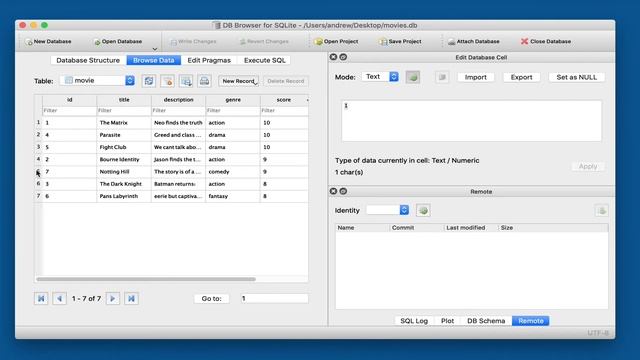Viewport: 640px width, 360px height.
Task: Click the save table as icon
Action: [x=186, y=81]
